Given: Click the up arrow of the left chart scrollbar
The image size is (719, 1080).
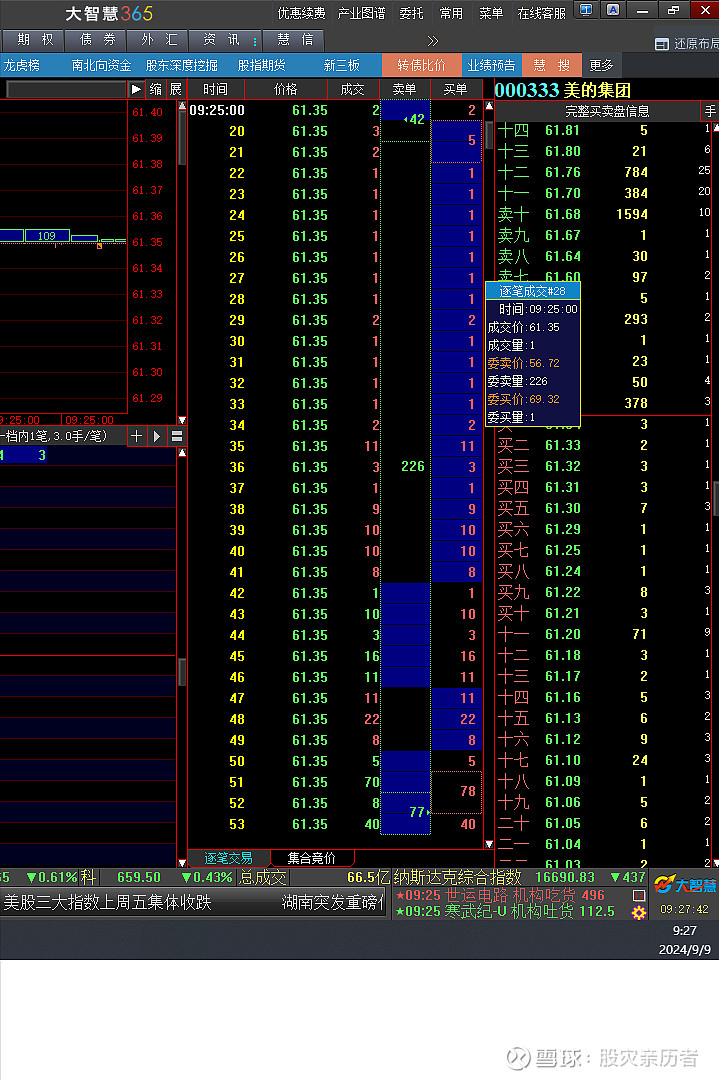Looking at the screenshot, I should (x=182, y=106).
